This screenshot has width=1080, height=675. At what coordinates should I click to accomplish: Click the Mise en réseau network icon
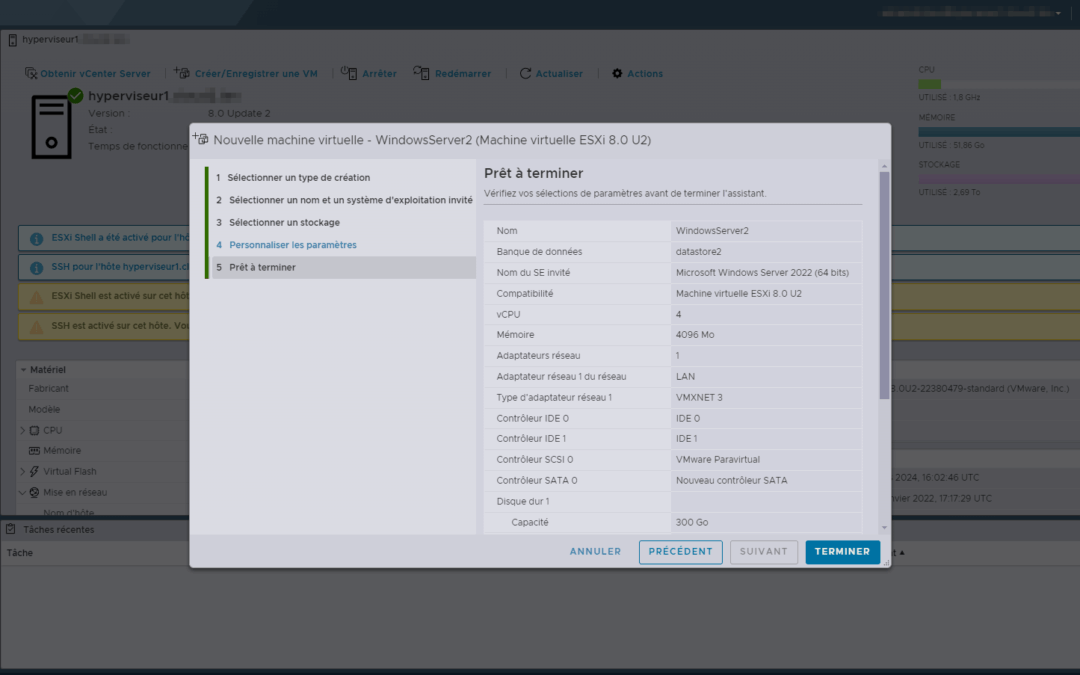click(x=34, y=492)
